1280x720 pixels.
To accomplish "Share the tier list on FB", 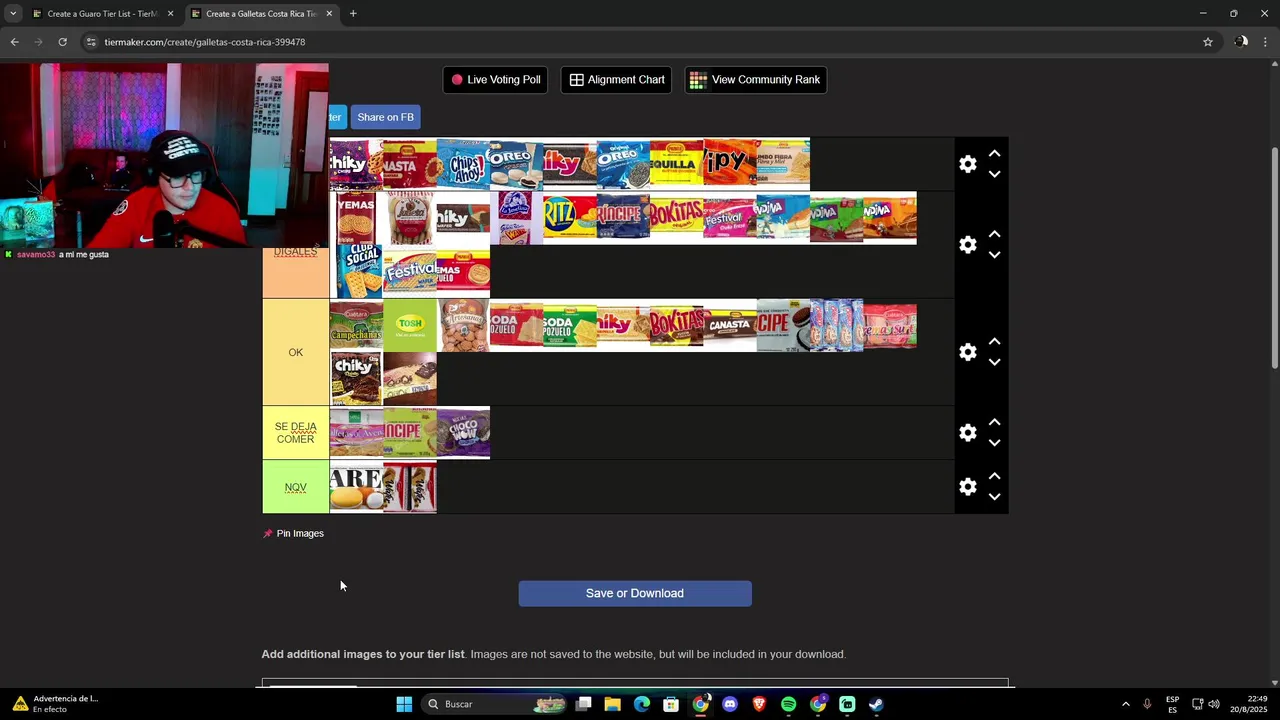I will click(385, 117).
